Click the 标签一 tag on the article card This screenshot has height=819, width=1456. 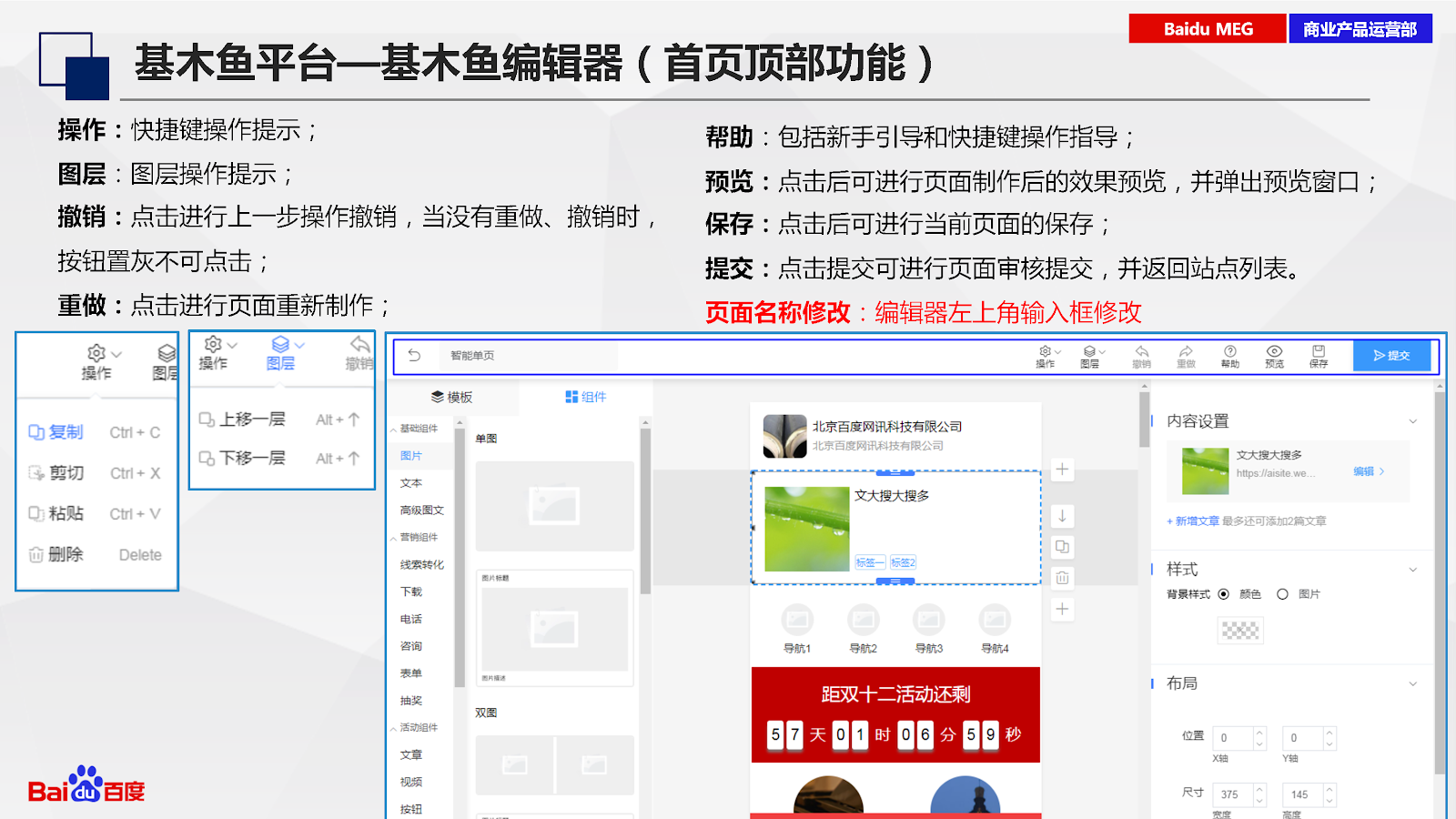870,563
